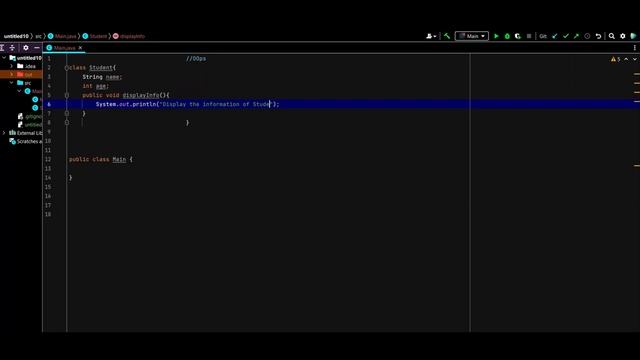Run Main with the green play button
This screenshot has width=640, height=360.
pyautogui.click(x=496, y=36)
